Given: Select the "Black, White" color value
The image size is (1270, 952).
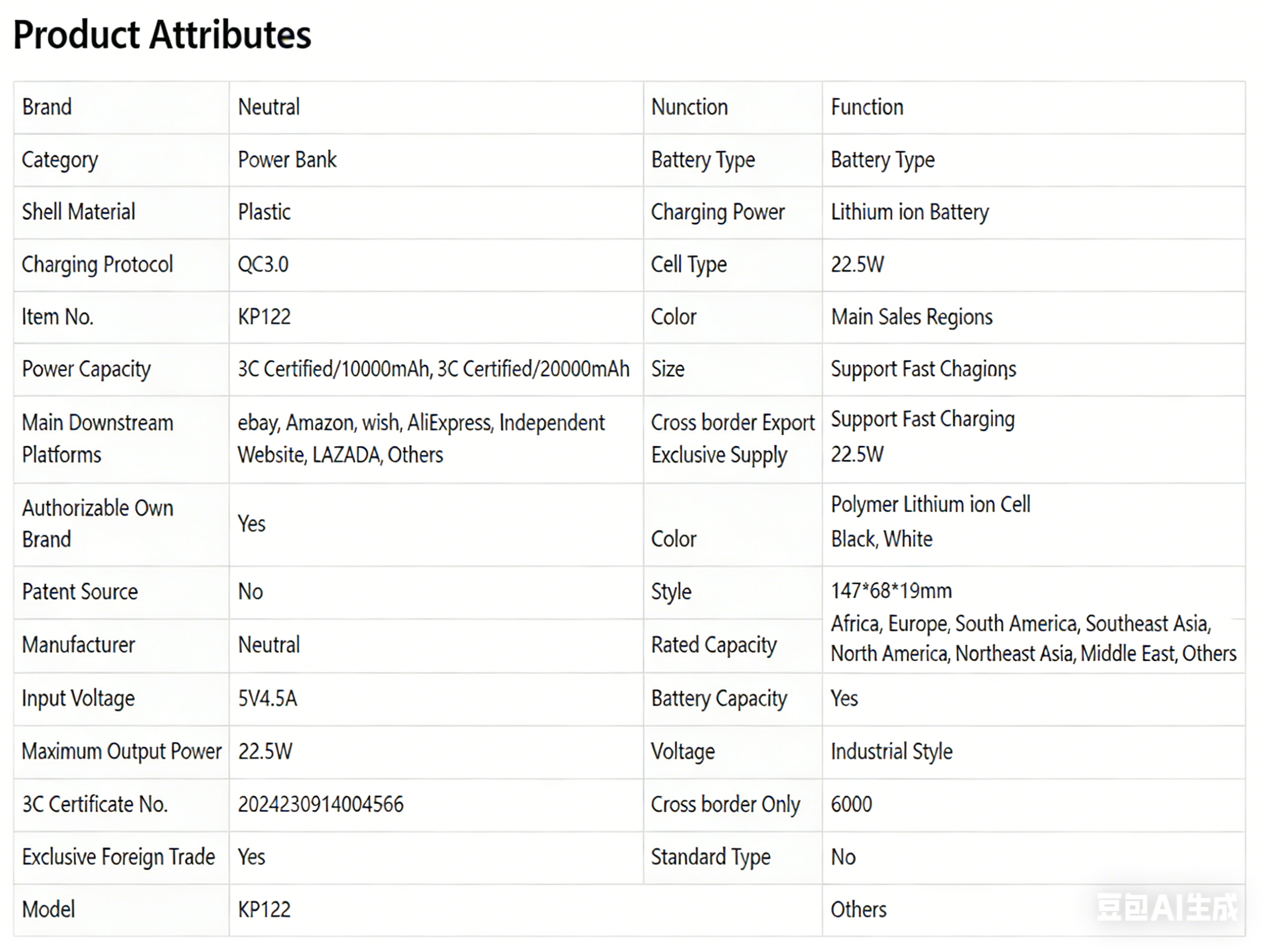Looking at the screenshot, I should tap(881, 539).
